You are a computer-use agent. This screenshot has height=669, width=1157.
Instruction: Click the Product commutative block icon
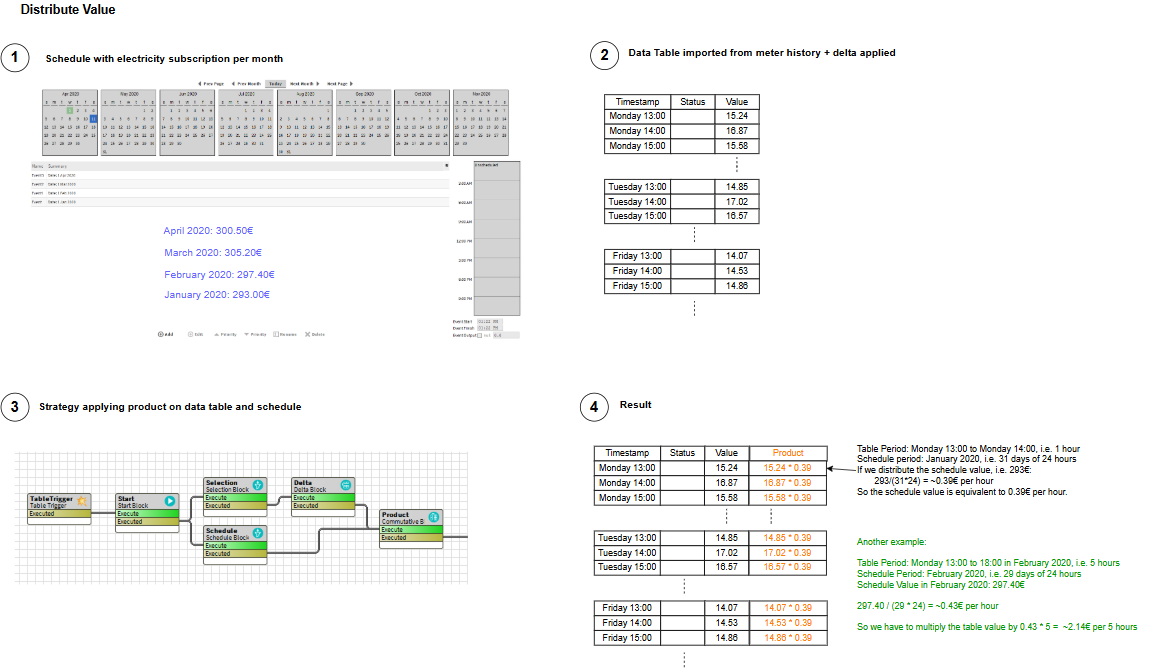(434, 516)
